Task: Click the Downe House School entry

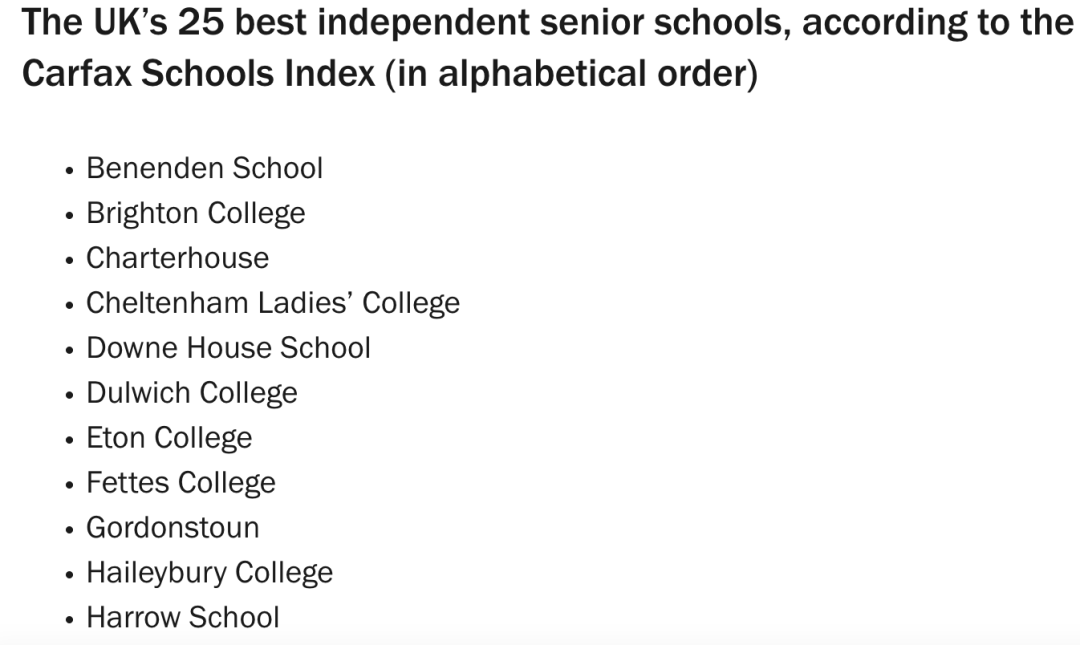Action: (x=229, y=348)
